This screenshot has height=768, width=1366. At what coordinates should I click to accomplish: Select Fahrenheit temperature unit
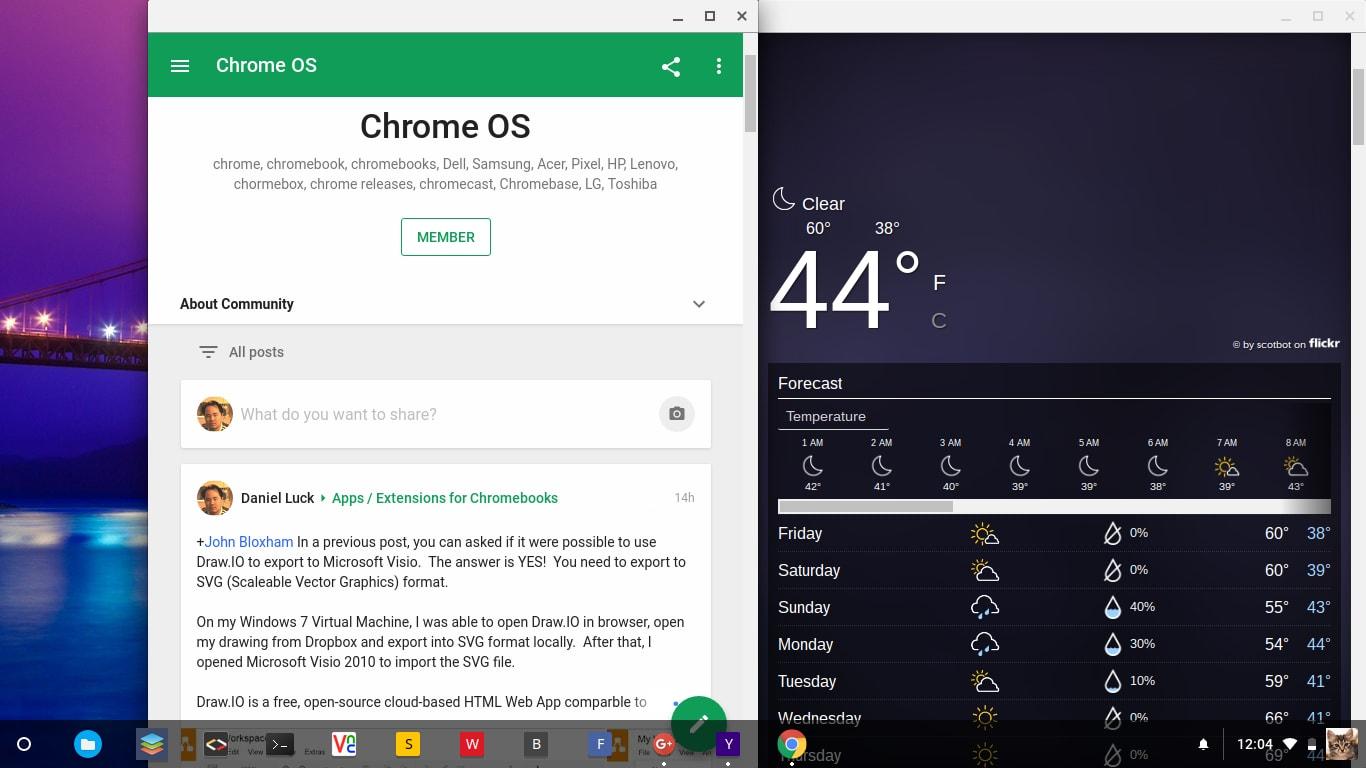[938, 283]
